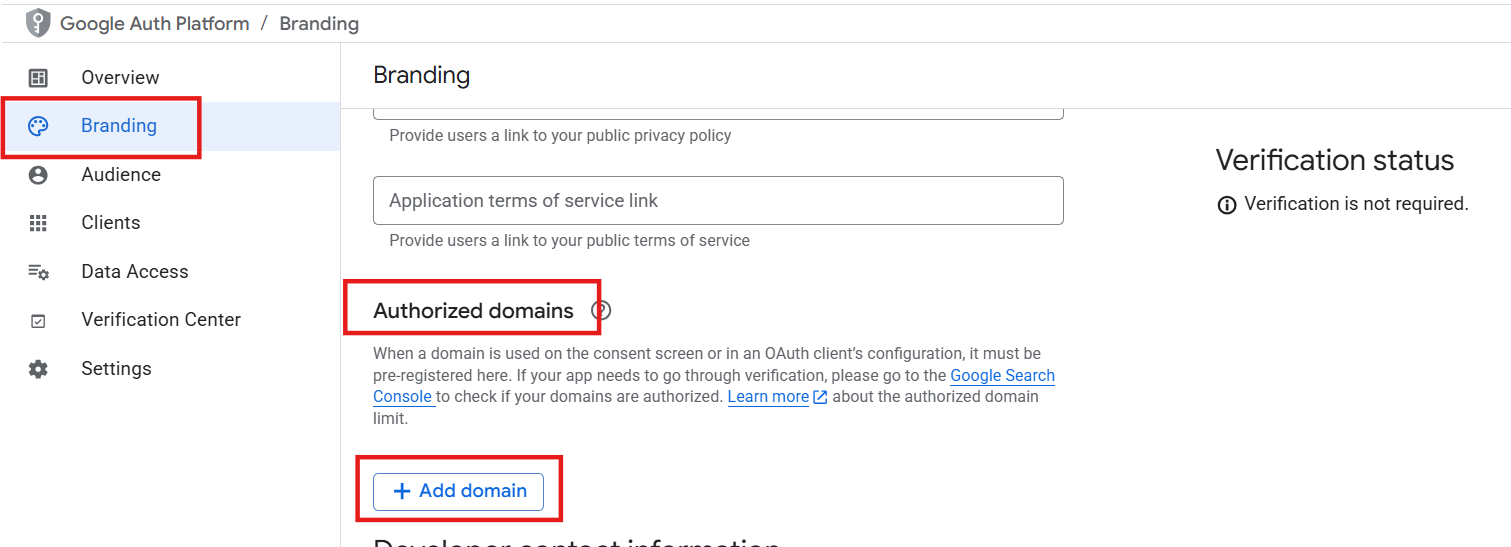Click external link icon after Learn more

(x=820, y=398)
